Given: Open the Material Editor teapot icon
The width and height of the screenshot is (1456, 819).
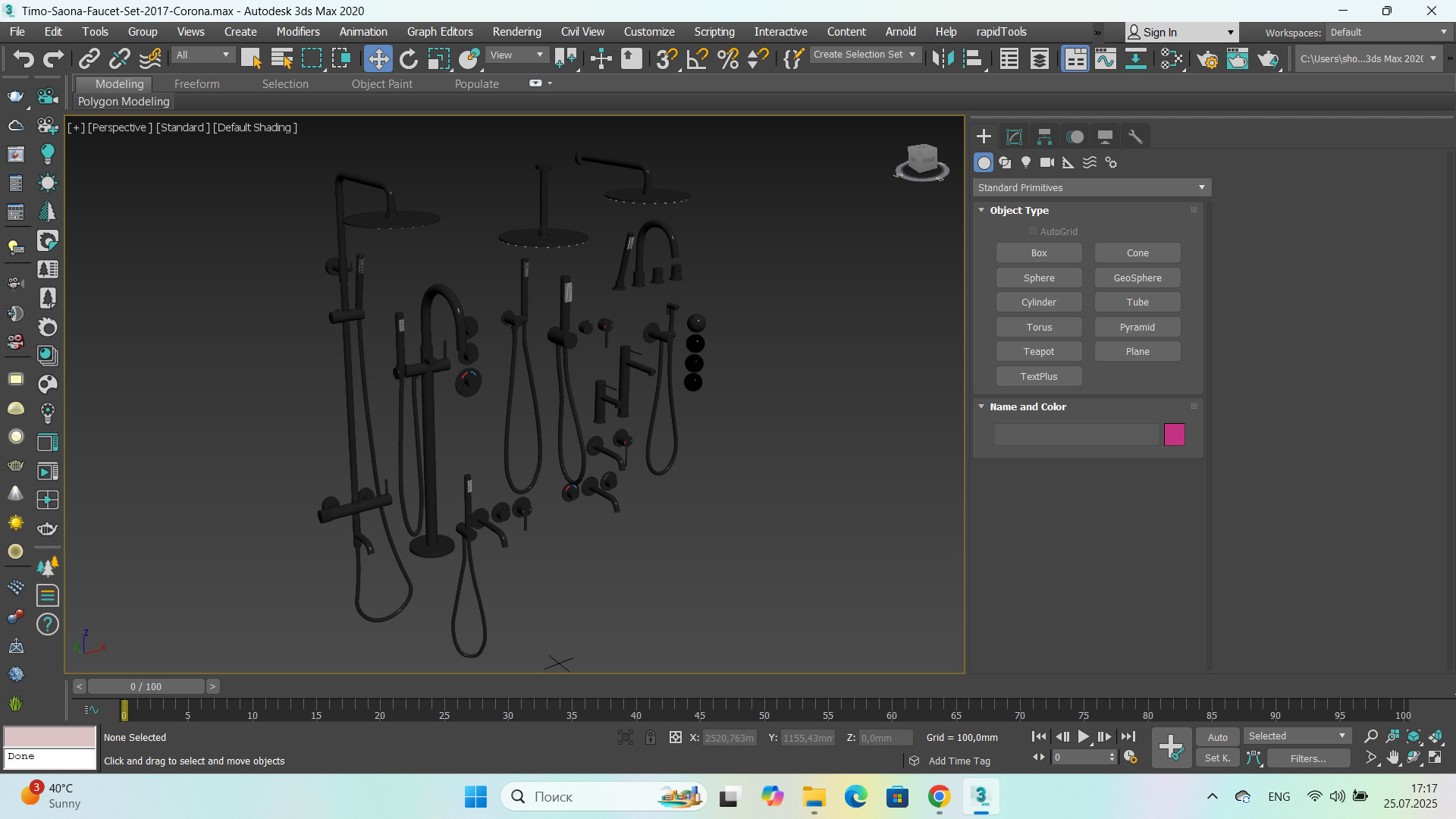Looking at the screenshot, I should pyautogui.click(x=1172, y=58).
